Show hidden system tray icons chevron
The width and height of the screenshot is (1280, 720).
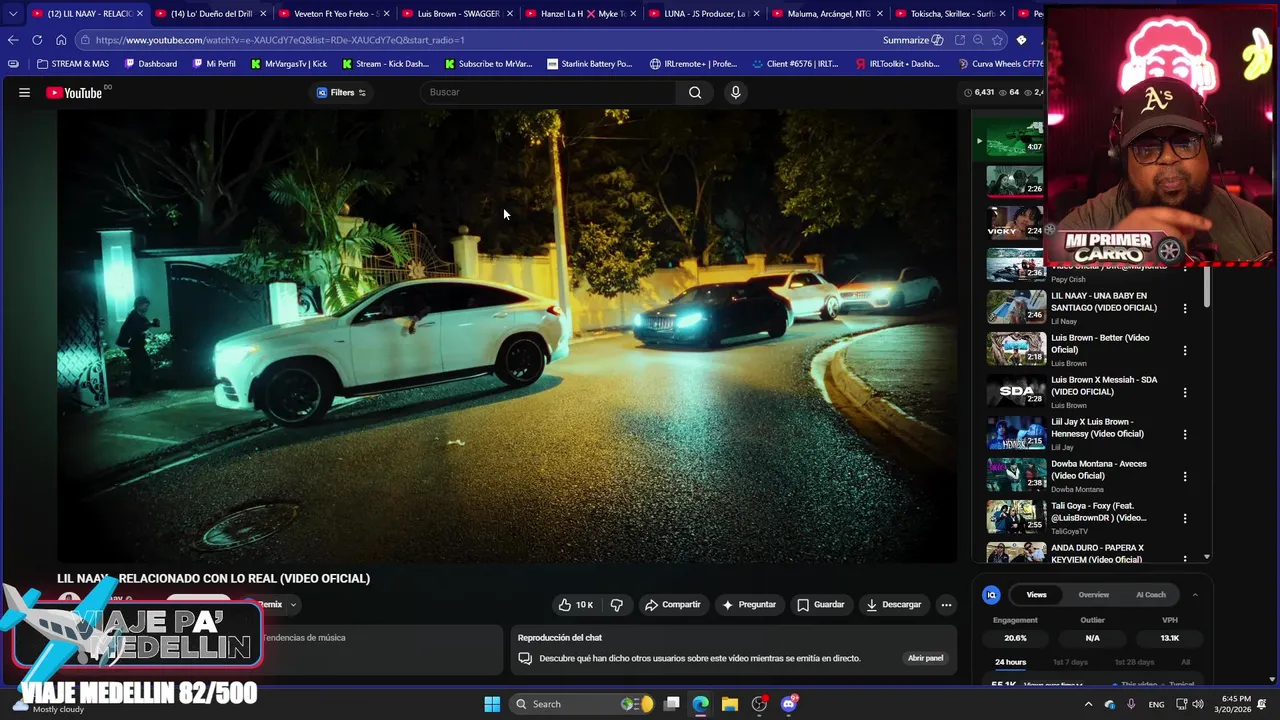point(1088,704)
